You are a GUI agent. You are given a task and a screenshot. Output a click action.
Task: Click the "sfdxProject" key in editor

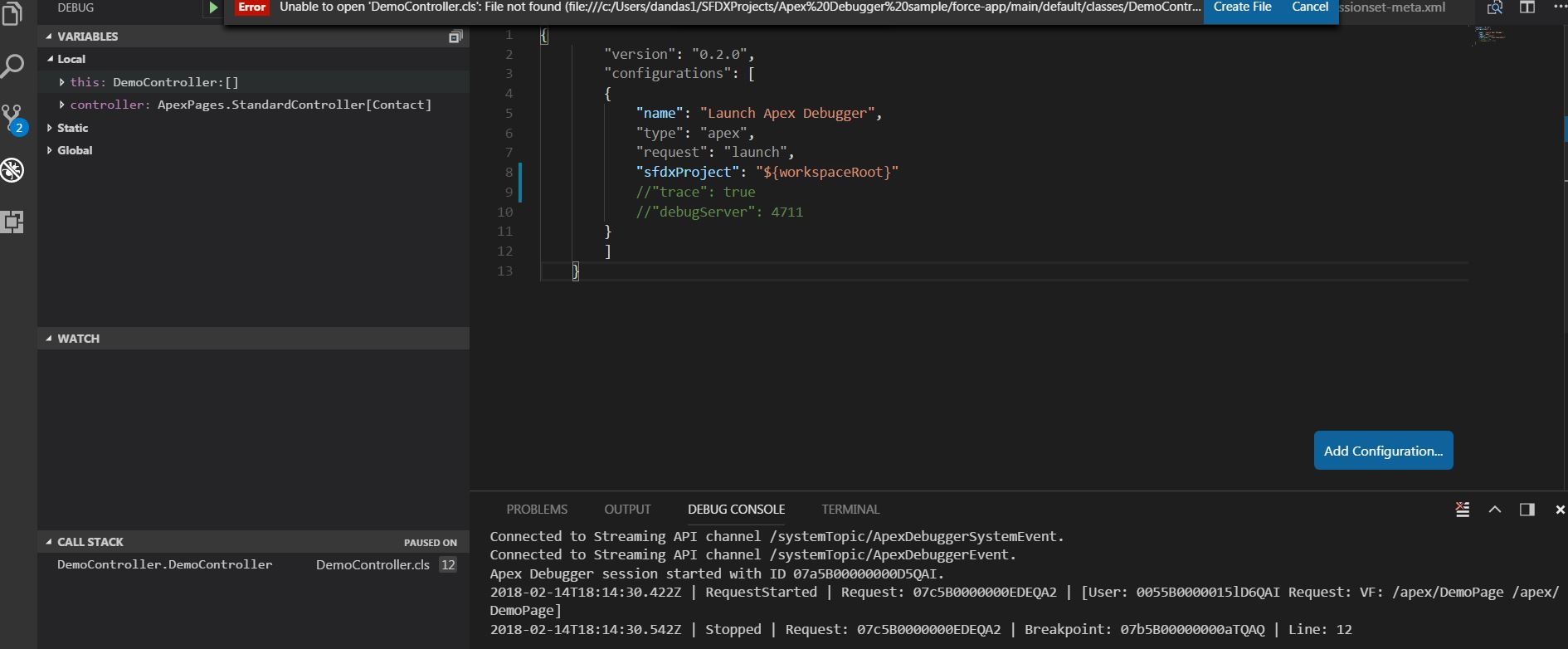point(688,172)
